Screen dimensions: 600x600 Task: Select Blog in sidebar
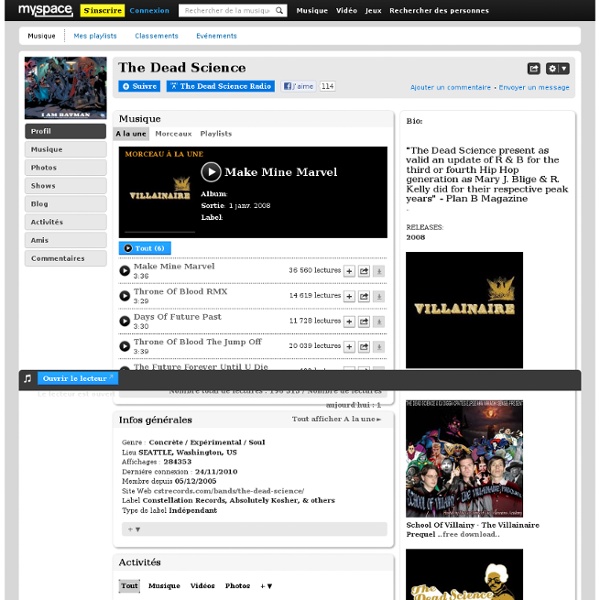point(65,204)
